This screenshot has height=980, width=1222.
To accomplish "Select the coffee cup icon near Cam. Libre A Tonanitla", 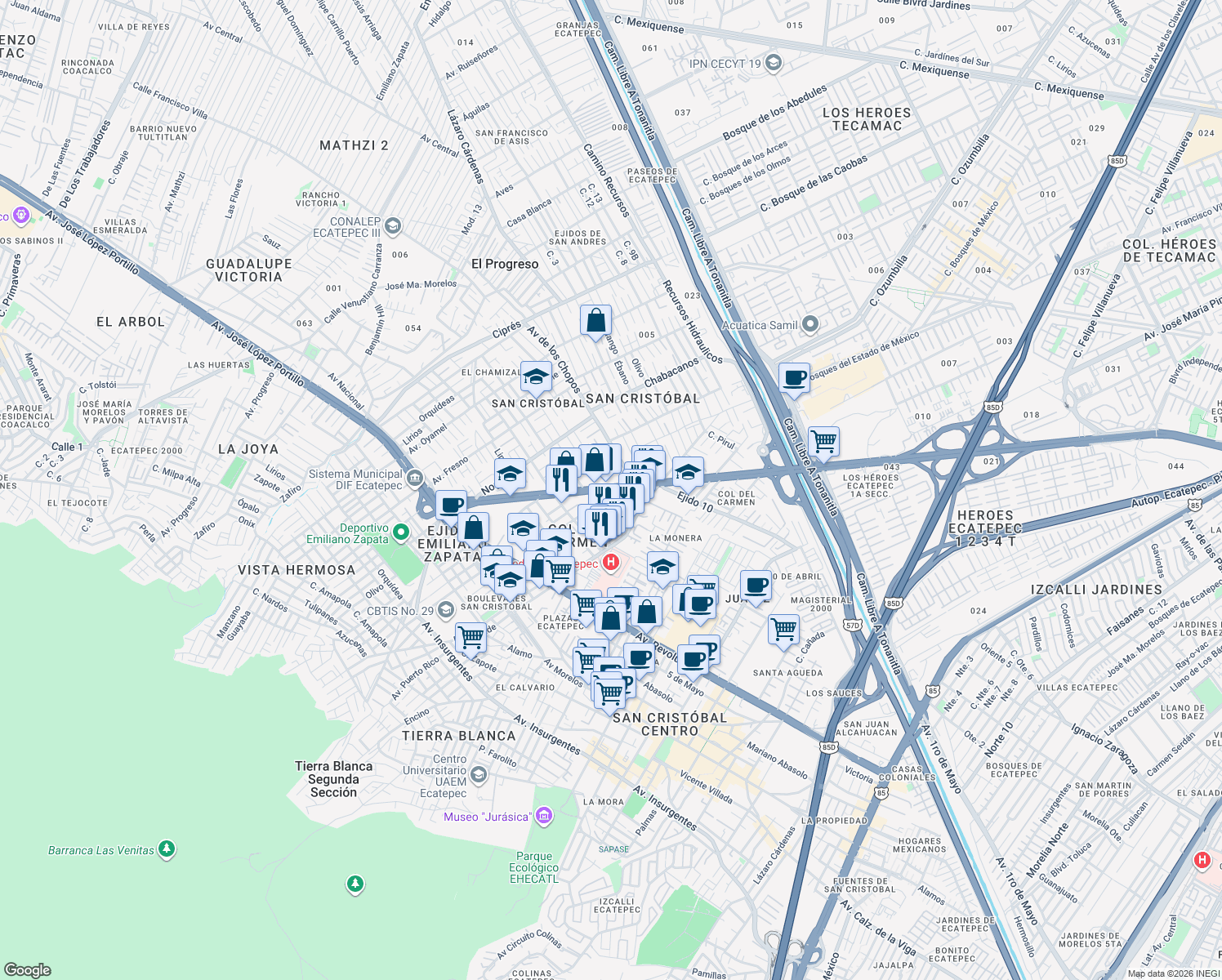I will pyautogui.click(x=792, y=378).
